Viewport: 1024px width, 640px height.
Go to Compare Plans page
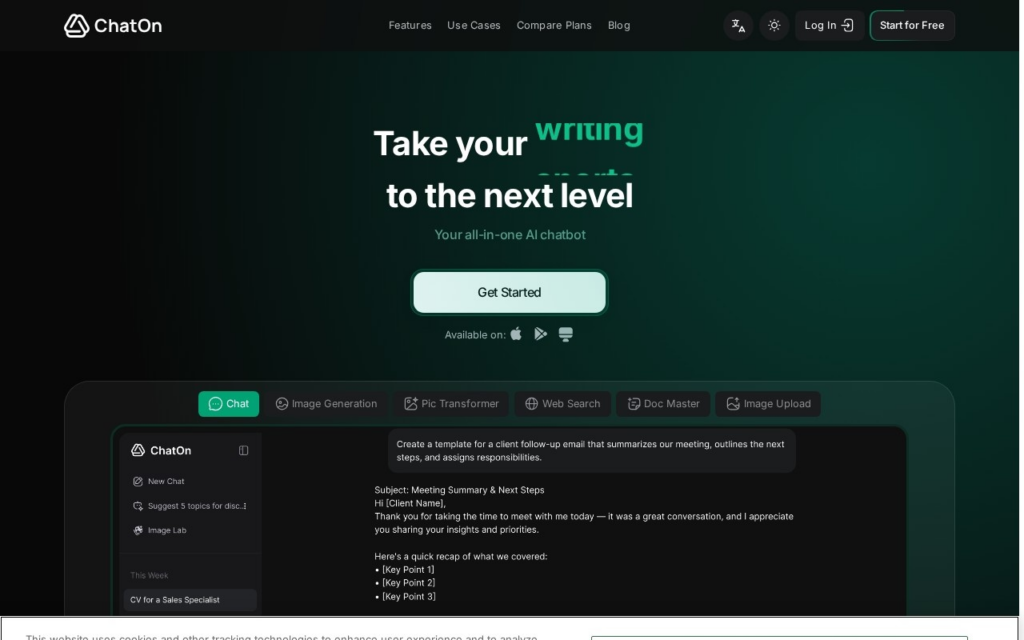pos(554,25)
